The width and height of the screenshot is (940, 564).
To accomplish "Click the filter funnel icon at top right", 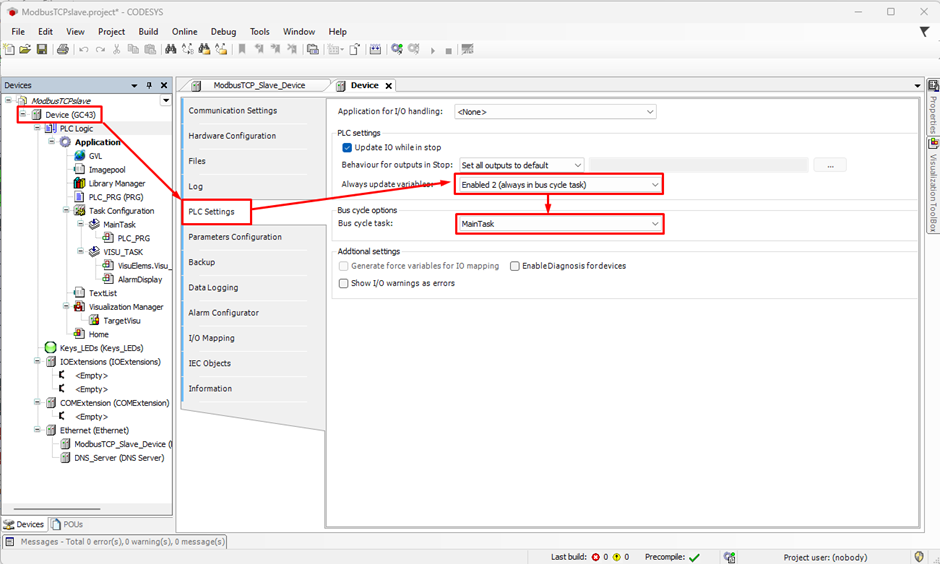I will [924, 32].
